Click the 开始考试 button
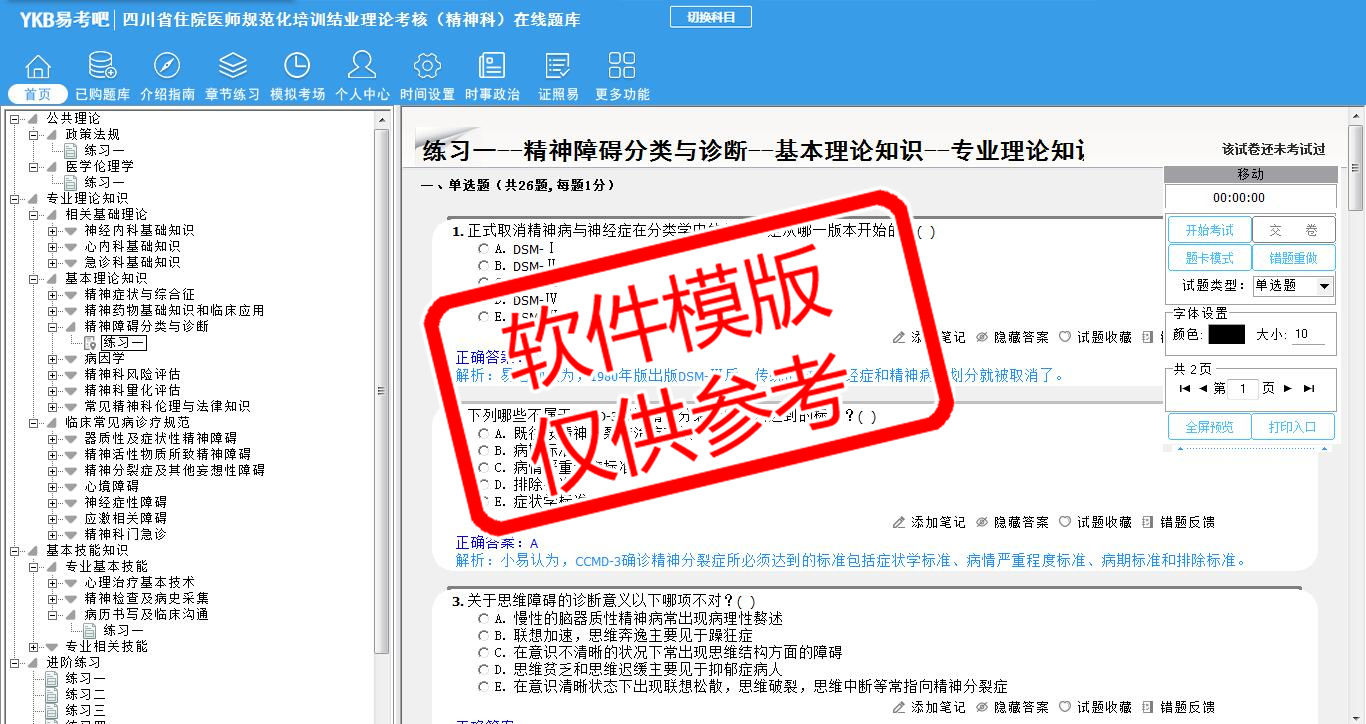 (x=1209, y=230)
